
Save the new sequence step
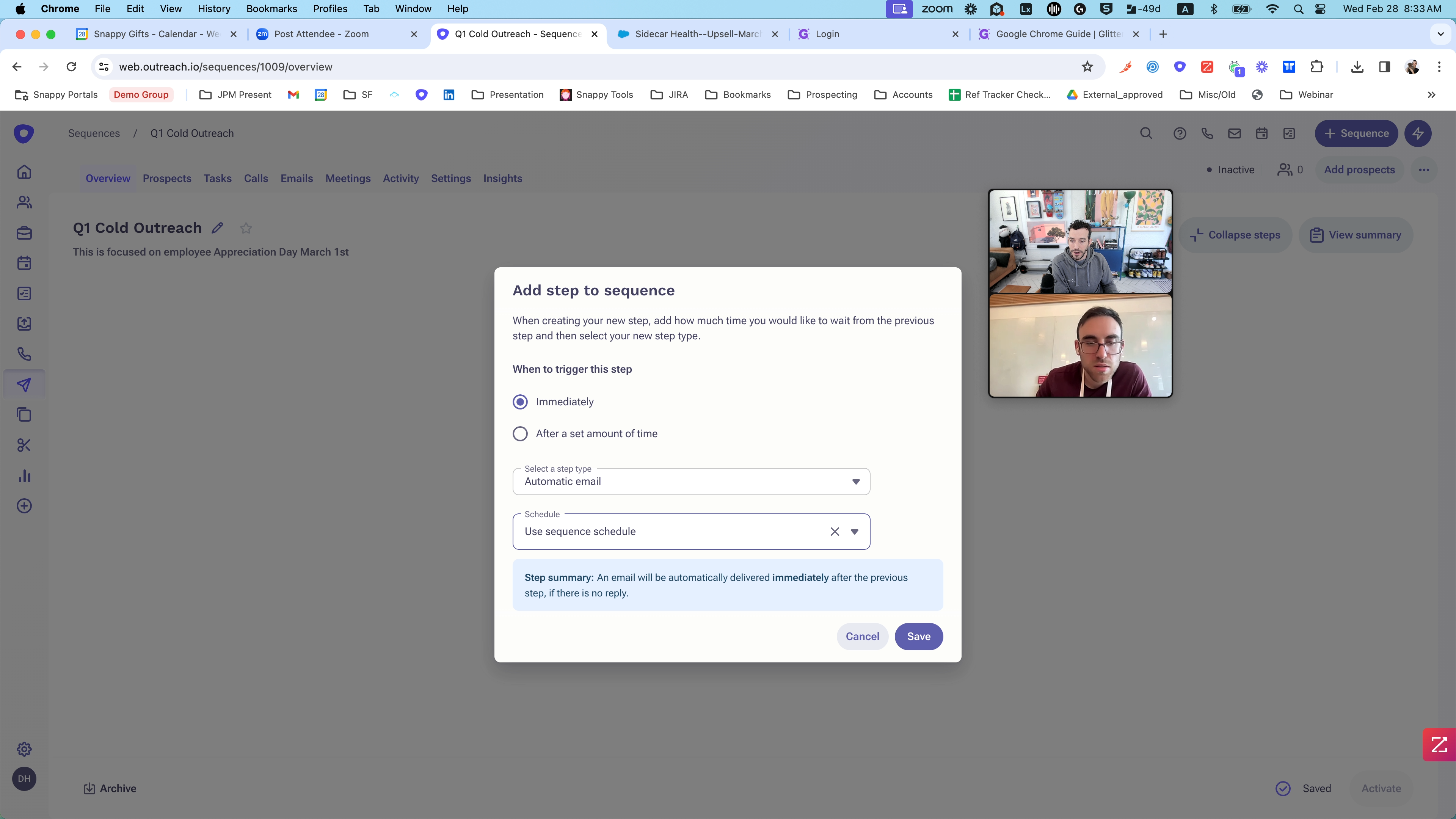(918, 637)
